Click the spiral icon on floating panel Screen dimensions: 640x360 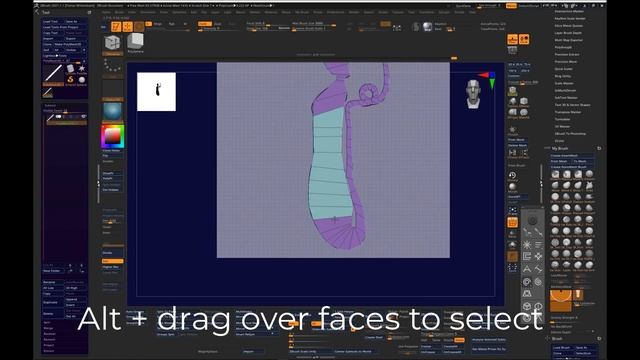(527, 282)
